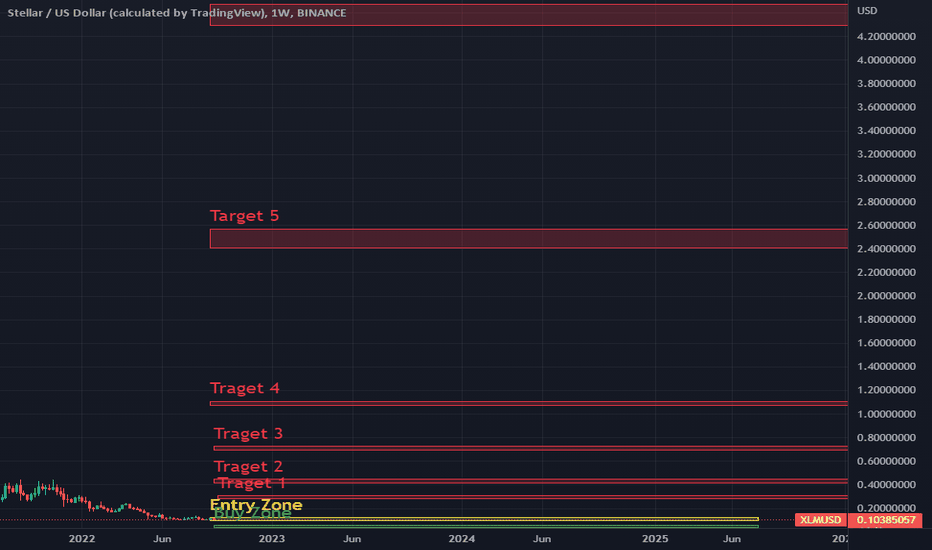Click the 0.60000000 price axis label
932x550 pixels.
click(x=886, y=461)
